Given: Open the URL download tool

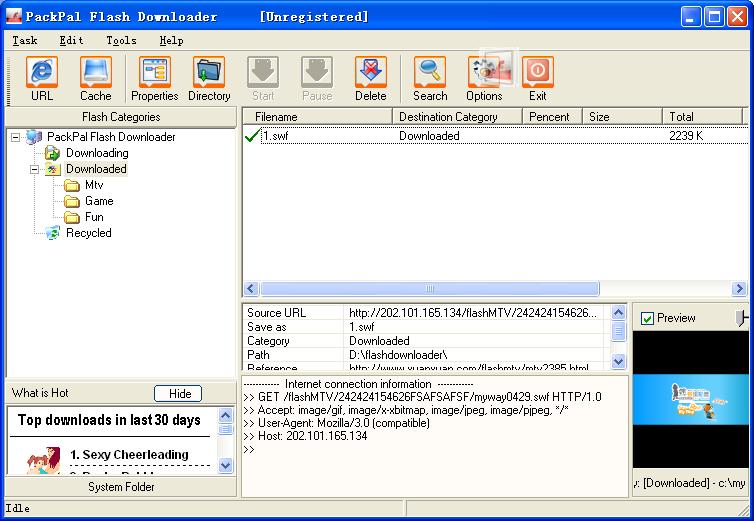Looking at the screenshot, I should pos(42,79).
